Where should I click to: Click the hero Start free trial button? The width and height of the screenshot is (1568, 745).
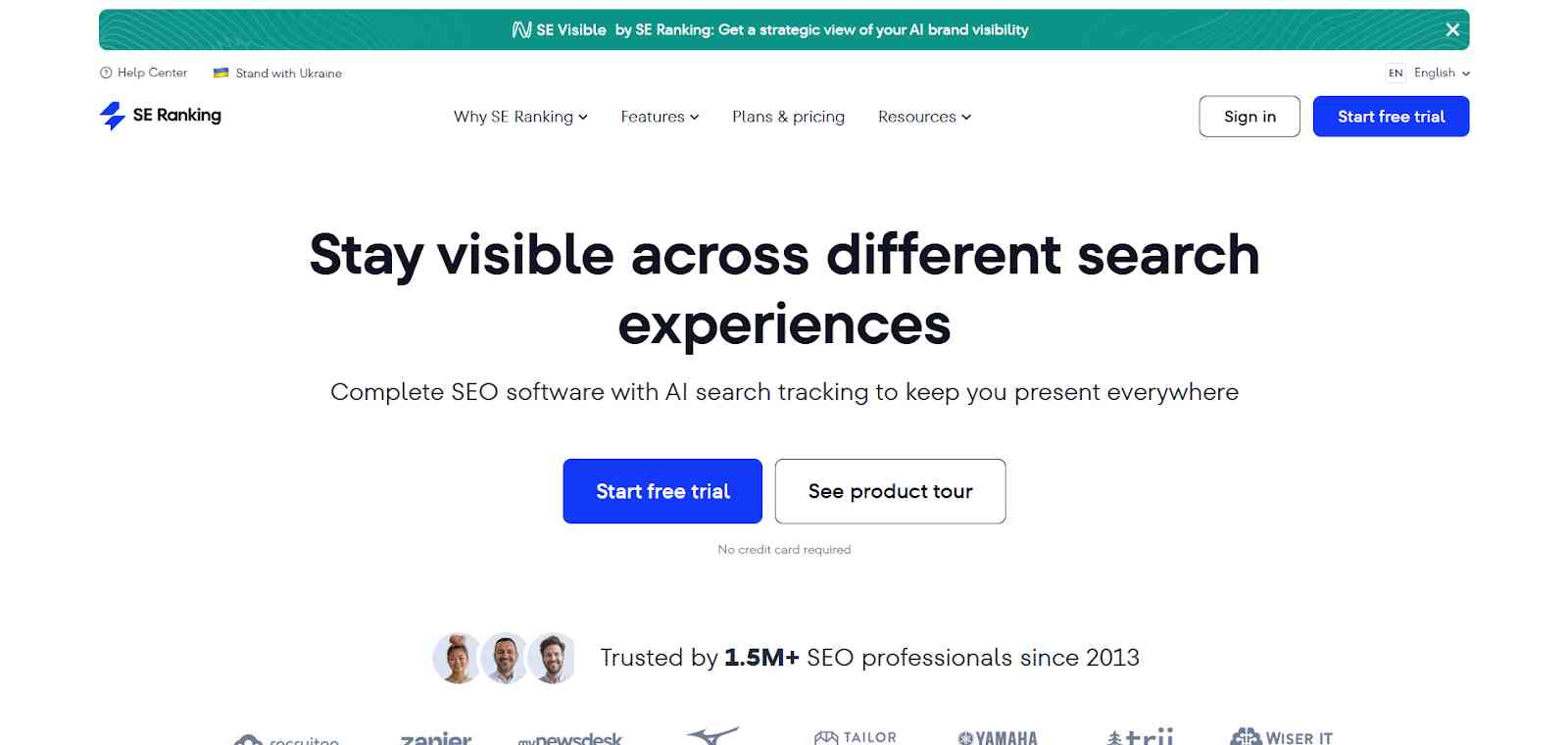pyautogui.click(x=662, y=491)
